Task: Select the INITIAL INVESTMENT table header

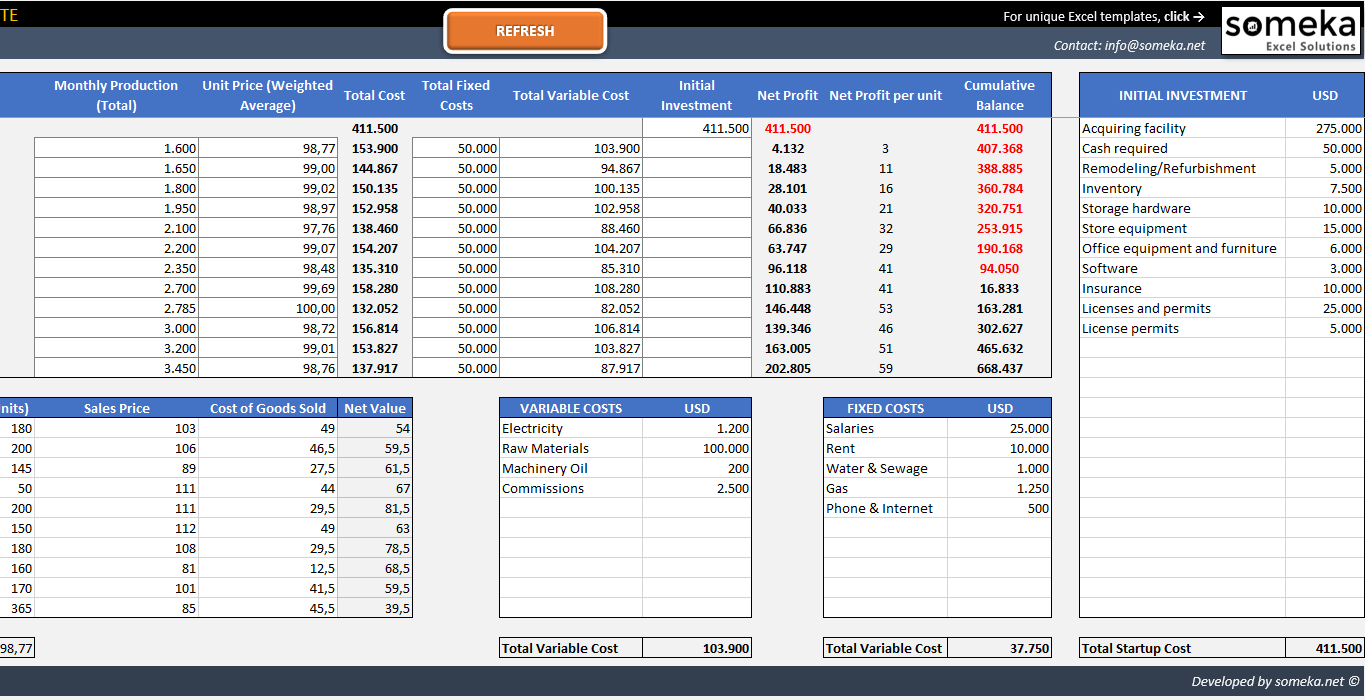Action: coord(1183,95)
